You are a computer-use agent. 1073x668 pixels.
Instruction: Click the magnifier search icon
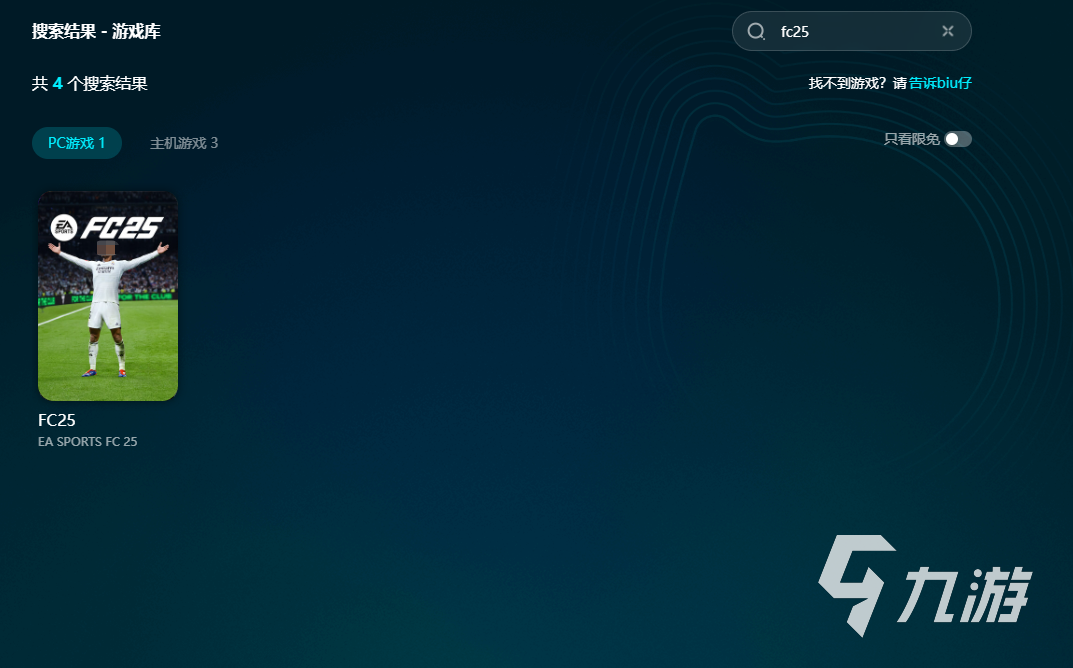coord(756,31)
